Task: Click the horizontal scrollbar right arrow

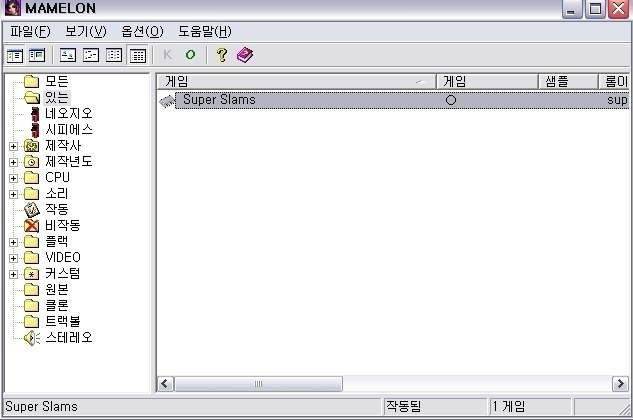Action: click(620, 384)
